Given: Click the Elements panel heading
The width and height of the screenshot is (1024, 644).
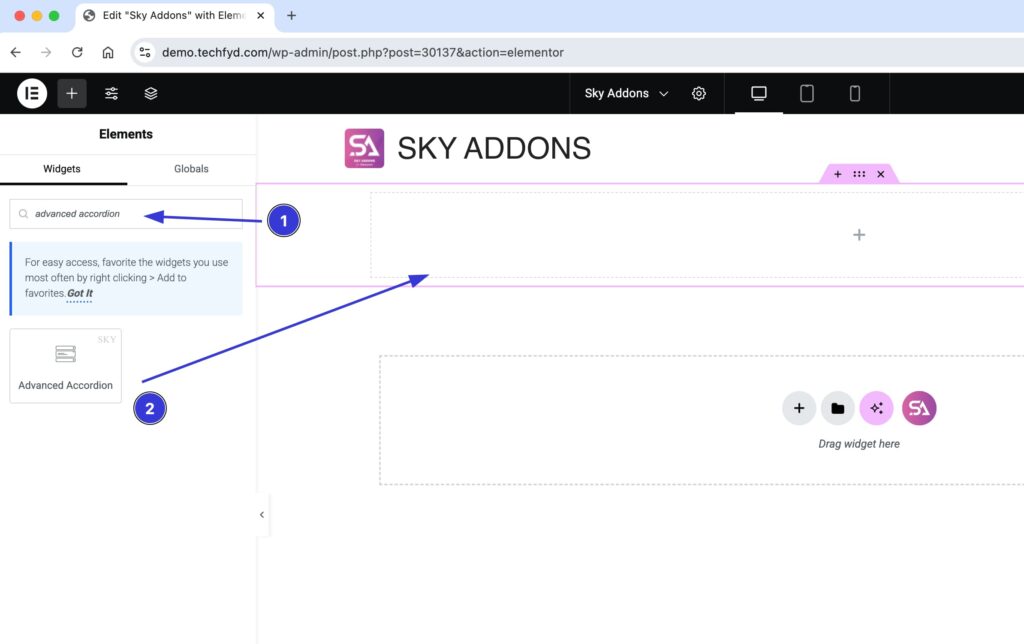Looking at the screenshot, I should pos(126,134).
